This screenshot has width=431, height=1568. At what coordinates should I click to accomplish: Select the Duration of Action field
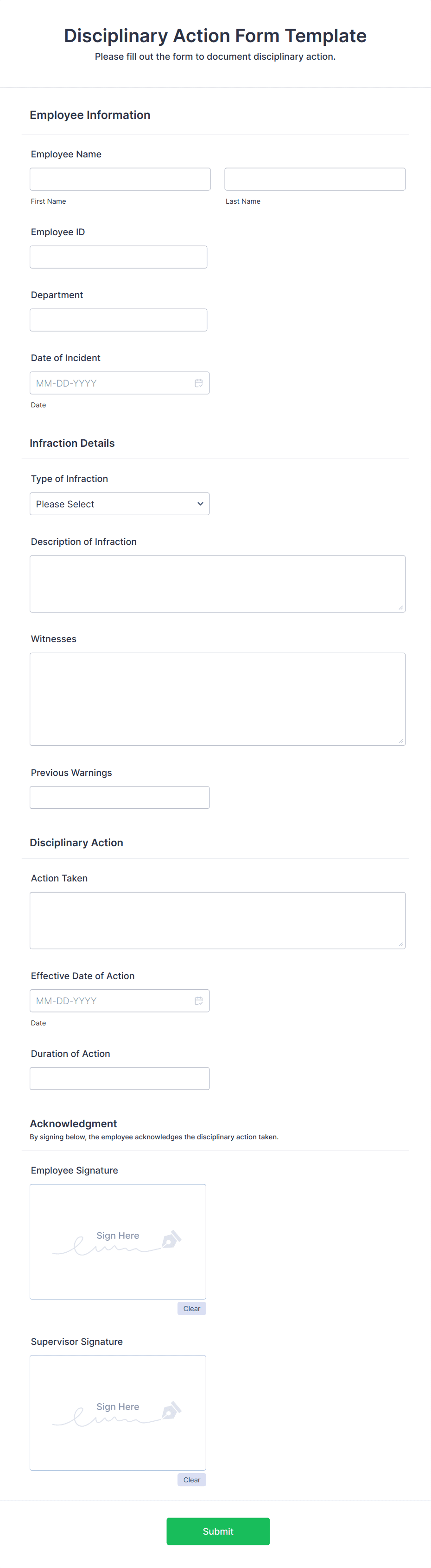(120, 1078)
